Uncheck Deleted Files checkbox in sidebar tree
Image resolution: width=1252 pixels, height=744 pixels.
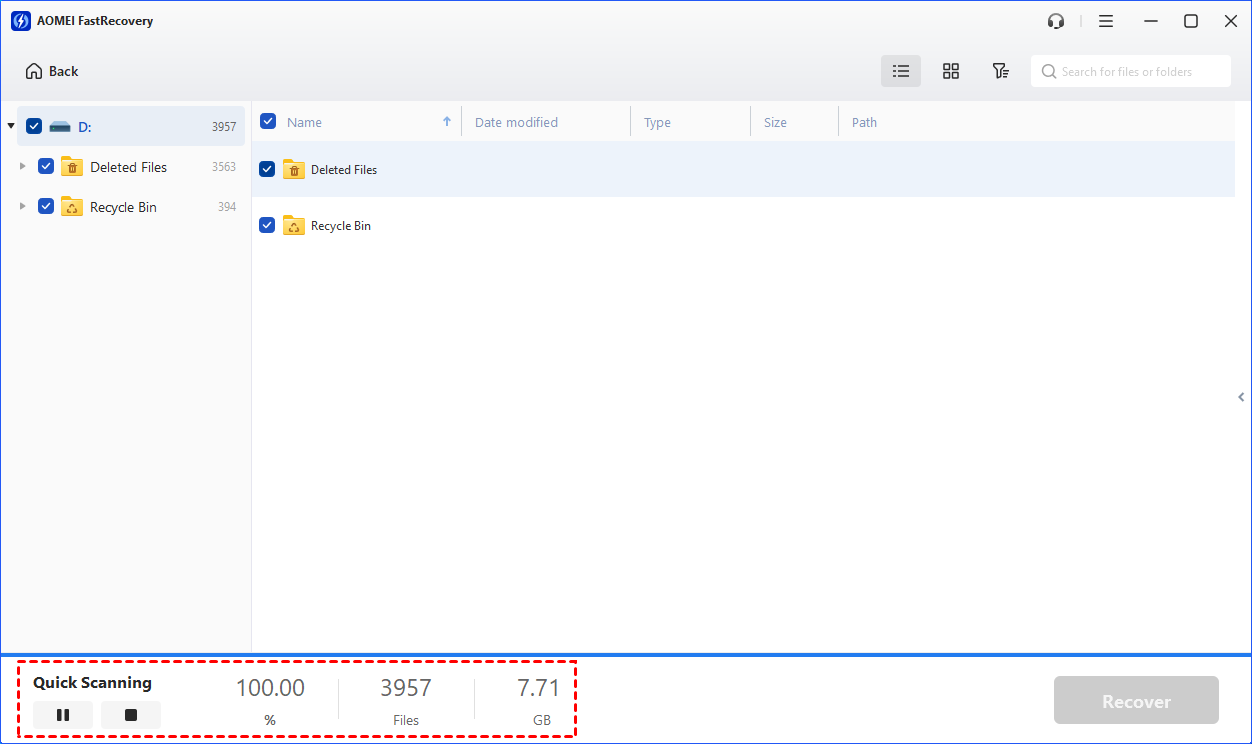coord(46,167)
